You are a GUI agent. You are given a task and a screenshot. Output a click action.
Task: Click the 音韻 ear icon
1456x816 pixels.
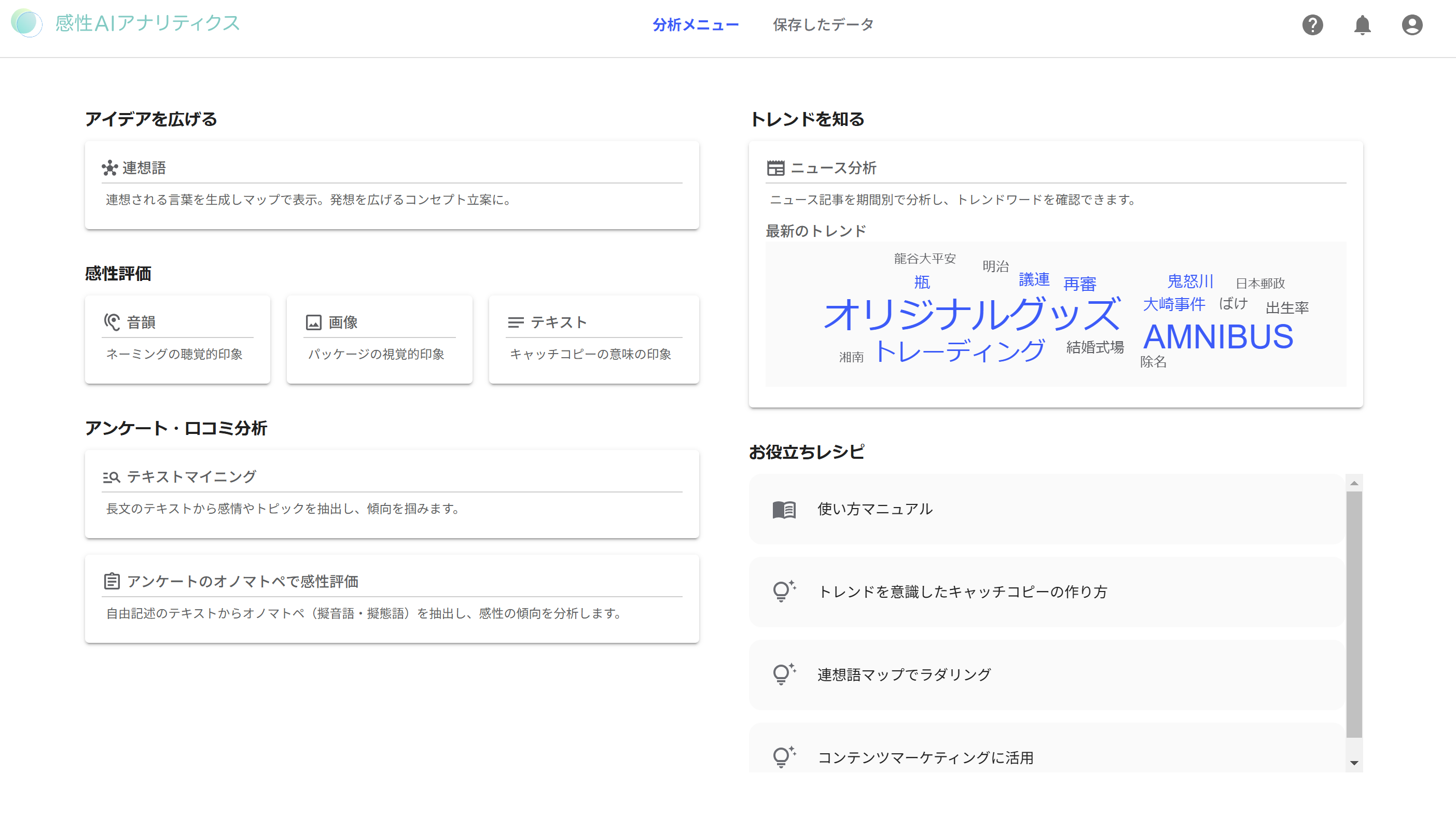pyautogui.click(x=112, y=322)
